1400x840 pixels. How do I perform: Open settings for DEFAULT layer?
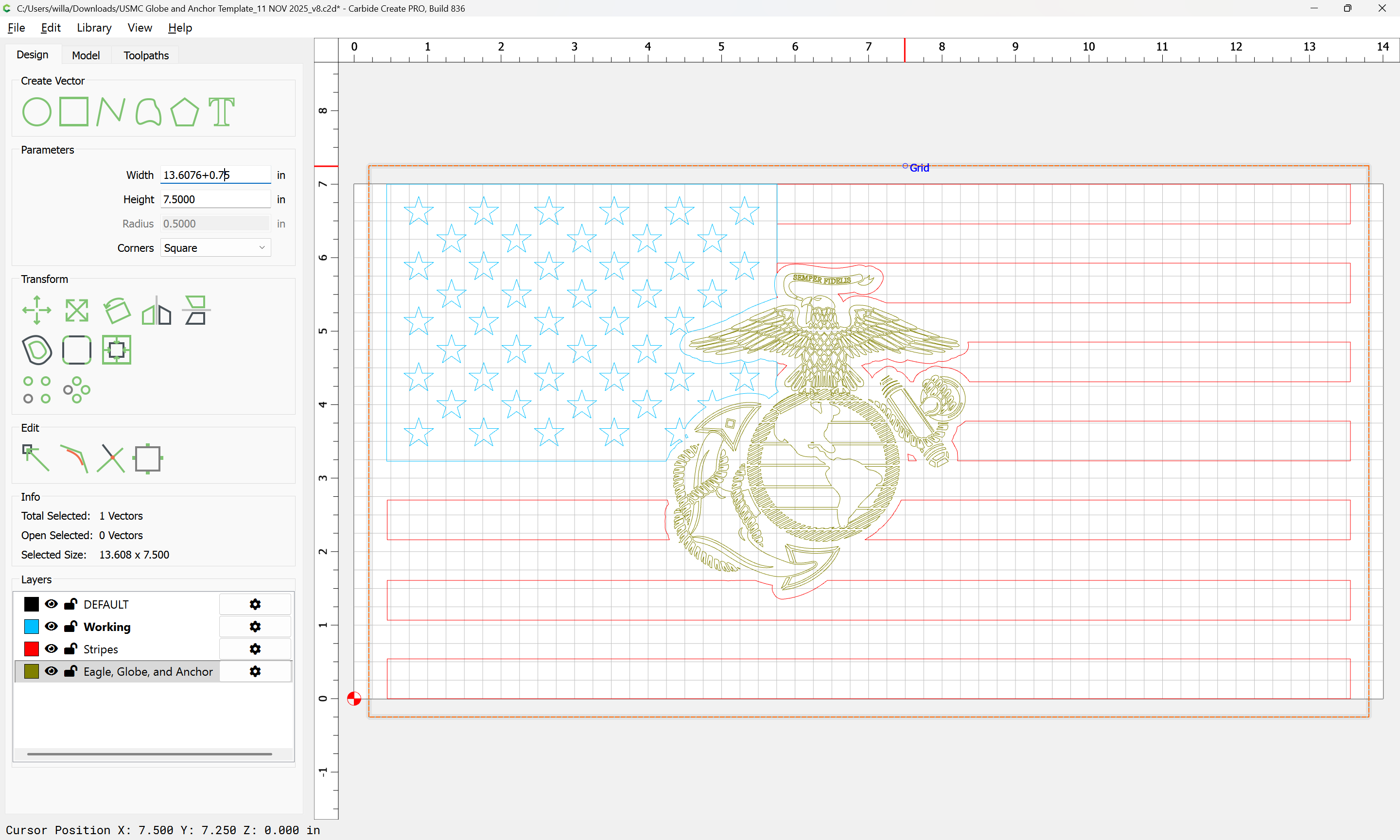(255, 605)
